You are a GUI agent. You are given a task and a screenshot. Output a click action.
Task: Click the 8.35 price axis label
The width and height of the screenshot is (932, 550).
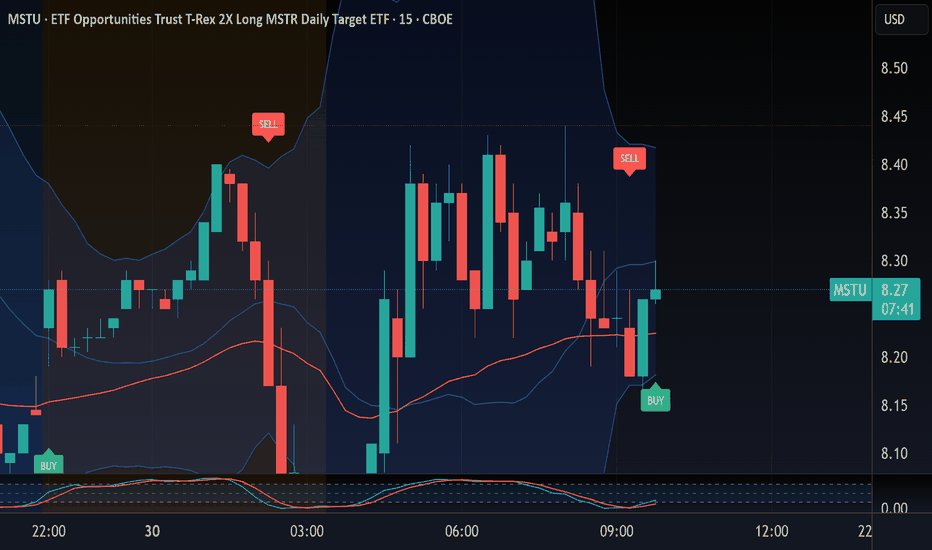(894, 212)
